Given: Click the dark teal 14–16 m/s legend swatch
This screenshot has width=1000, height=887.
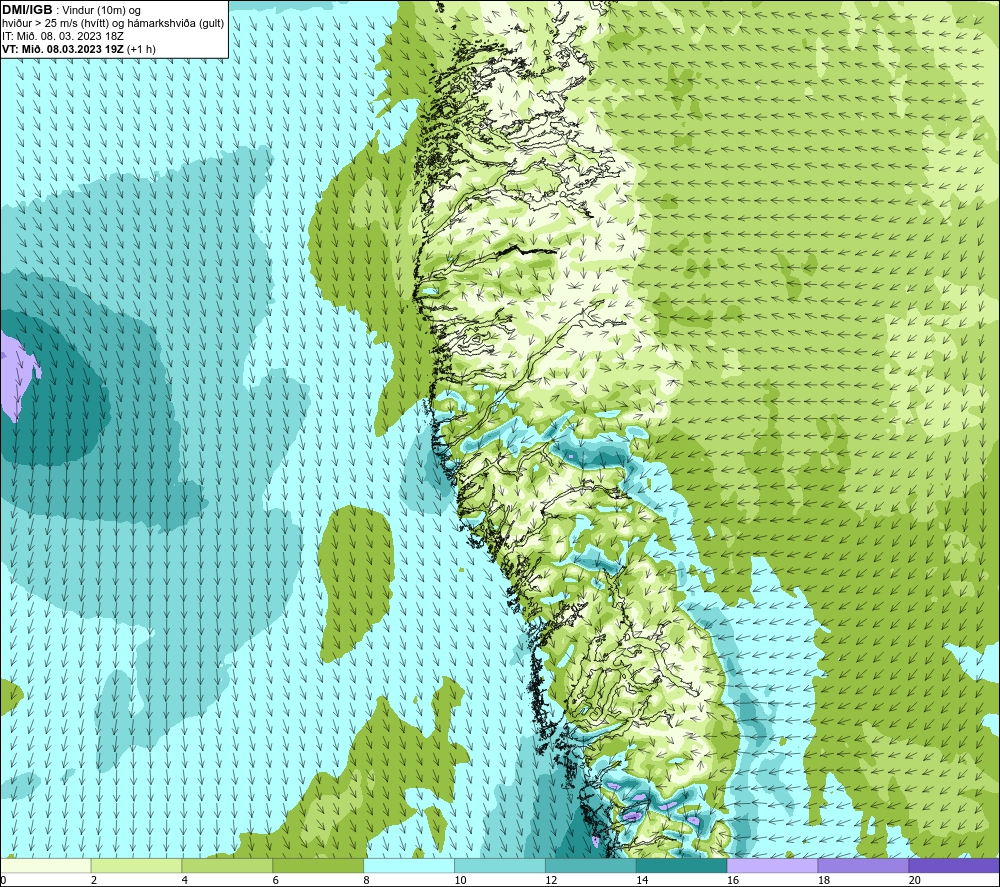Looking at the screenshot, I should pyautogui.click(x=682, y=865).
